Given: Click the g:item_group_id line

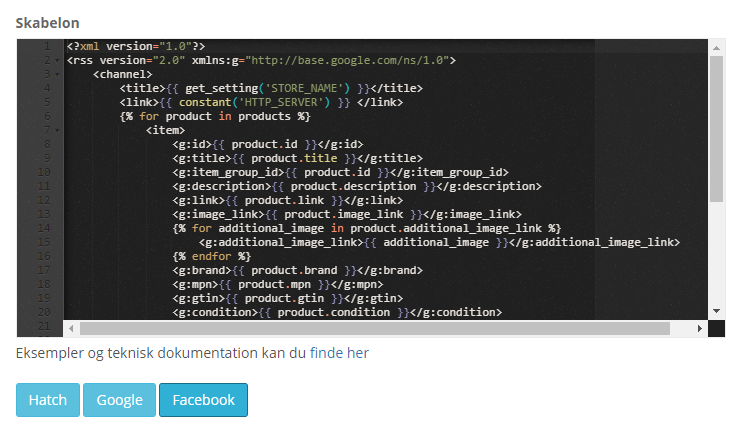Looking at the screenshot, I should point(341,172).
